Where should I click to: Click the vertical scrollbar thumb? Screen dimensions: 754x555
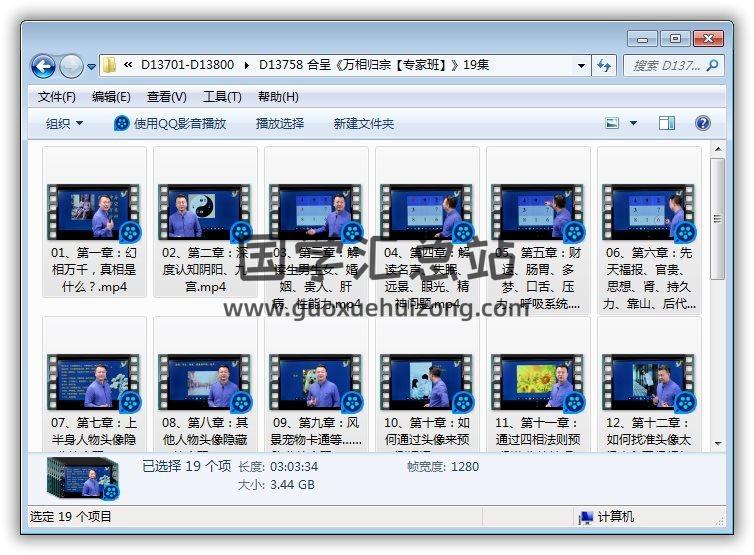717,219
